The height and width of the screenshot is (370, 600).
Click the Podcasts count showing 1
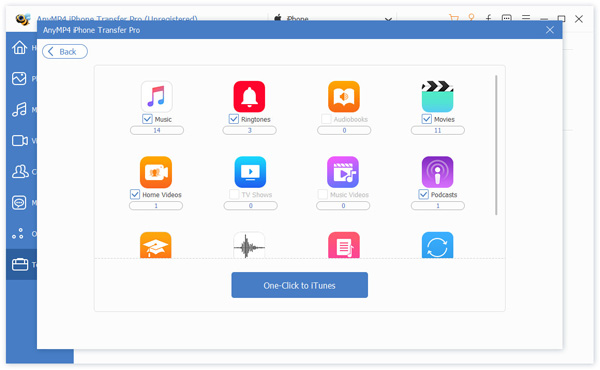tap(438, 206)
